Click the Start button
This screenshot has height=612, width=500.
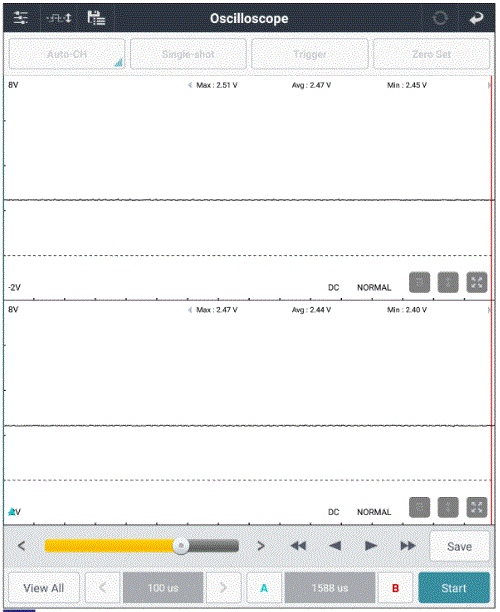coord(454,588)
